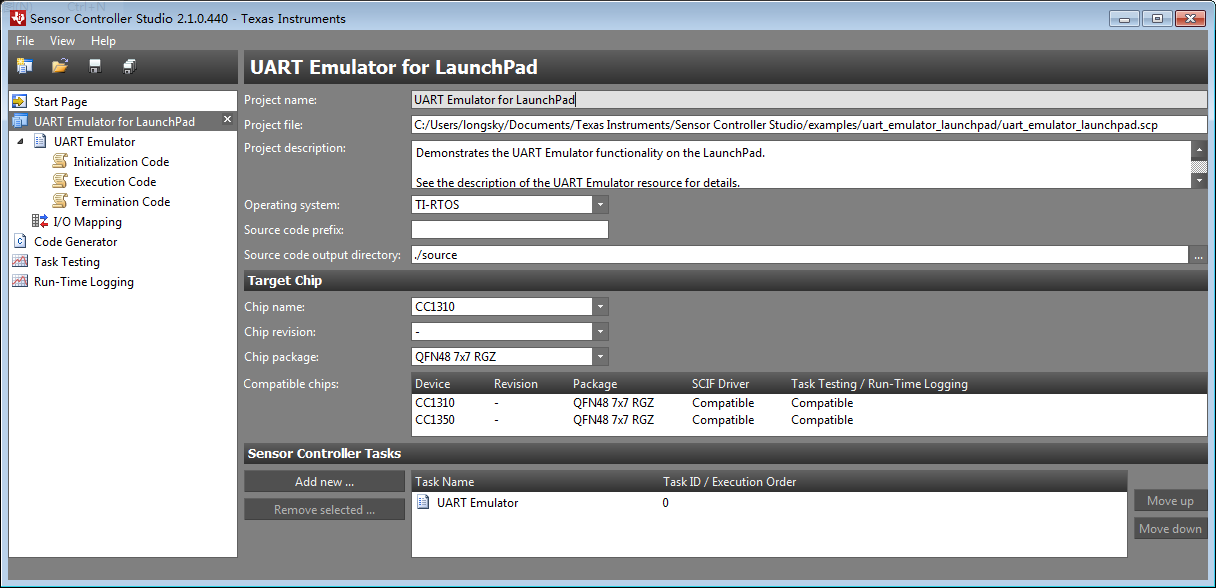Click the Move up button

(1170, 501)
